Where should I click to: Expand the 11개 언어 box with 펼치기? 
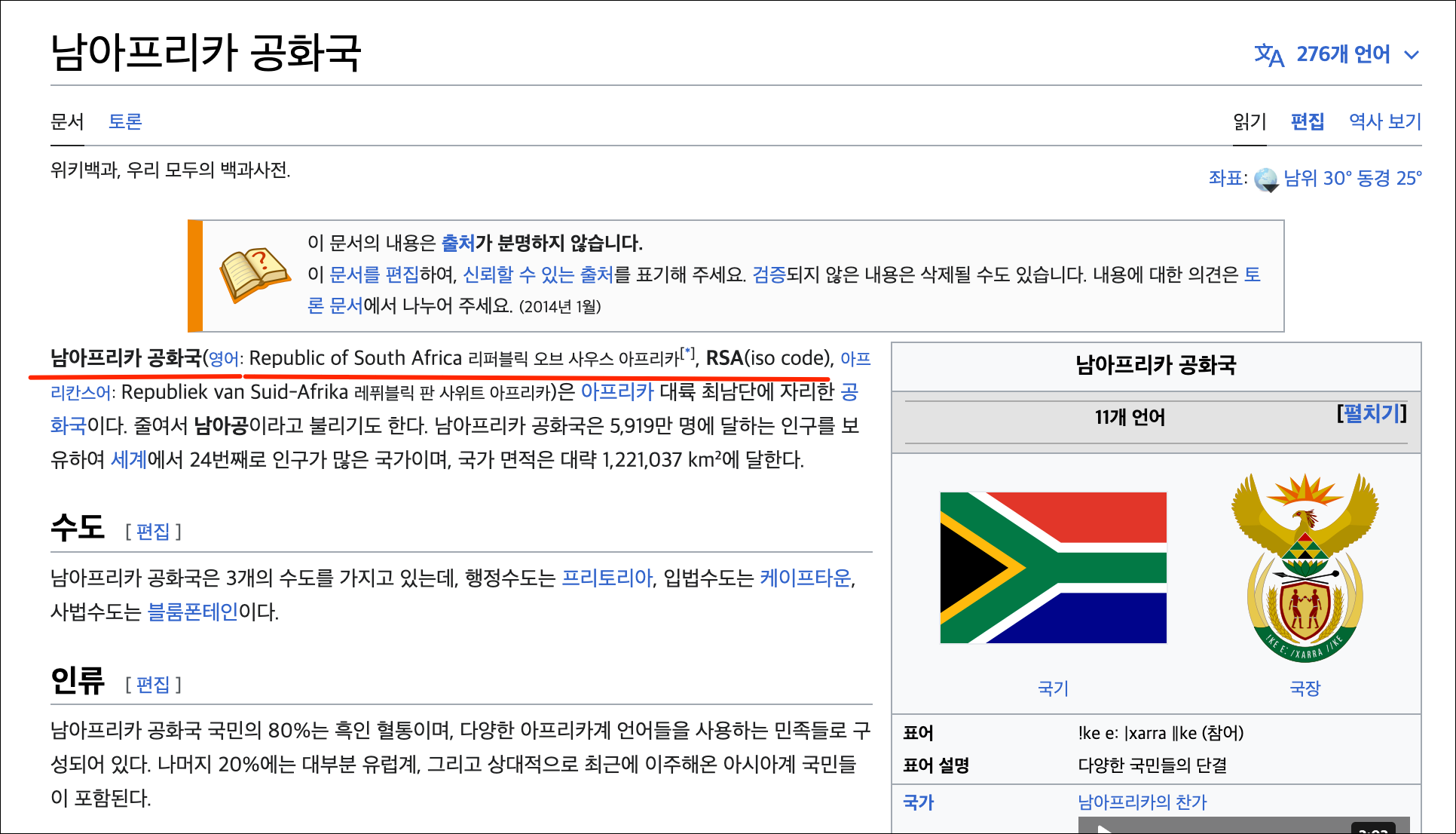pyautogui.click(x=1372, y=413)
